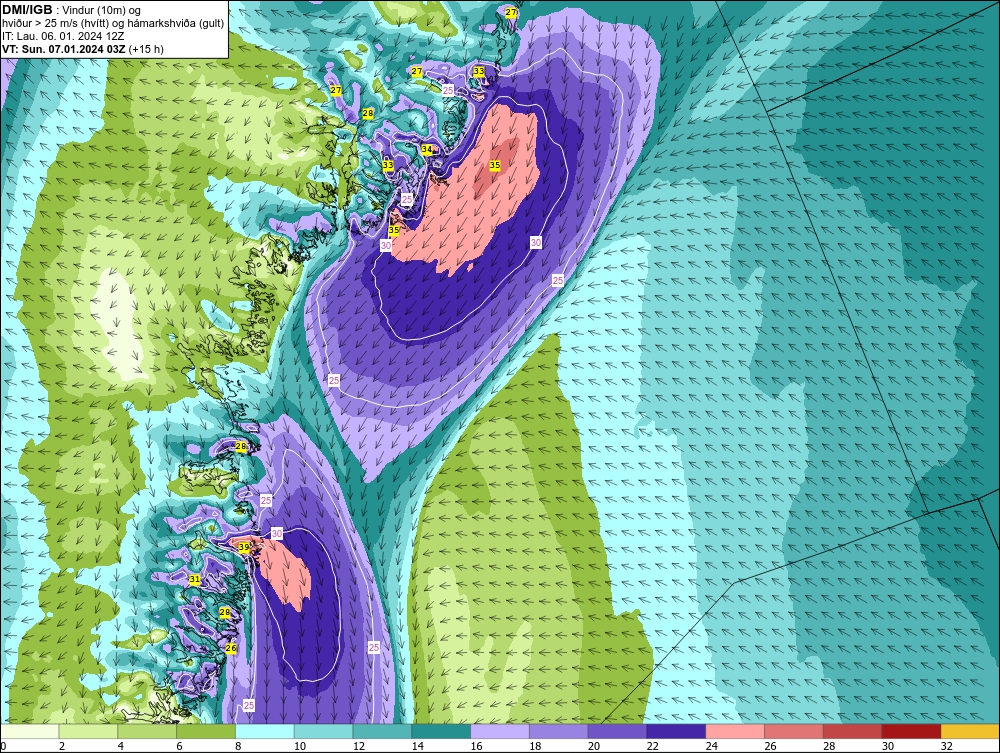
Task: Pick the 18–20 m/s light purple legend swatch
Action: [x=559, y=731]
